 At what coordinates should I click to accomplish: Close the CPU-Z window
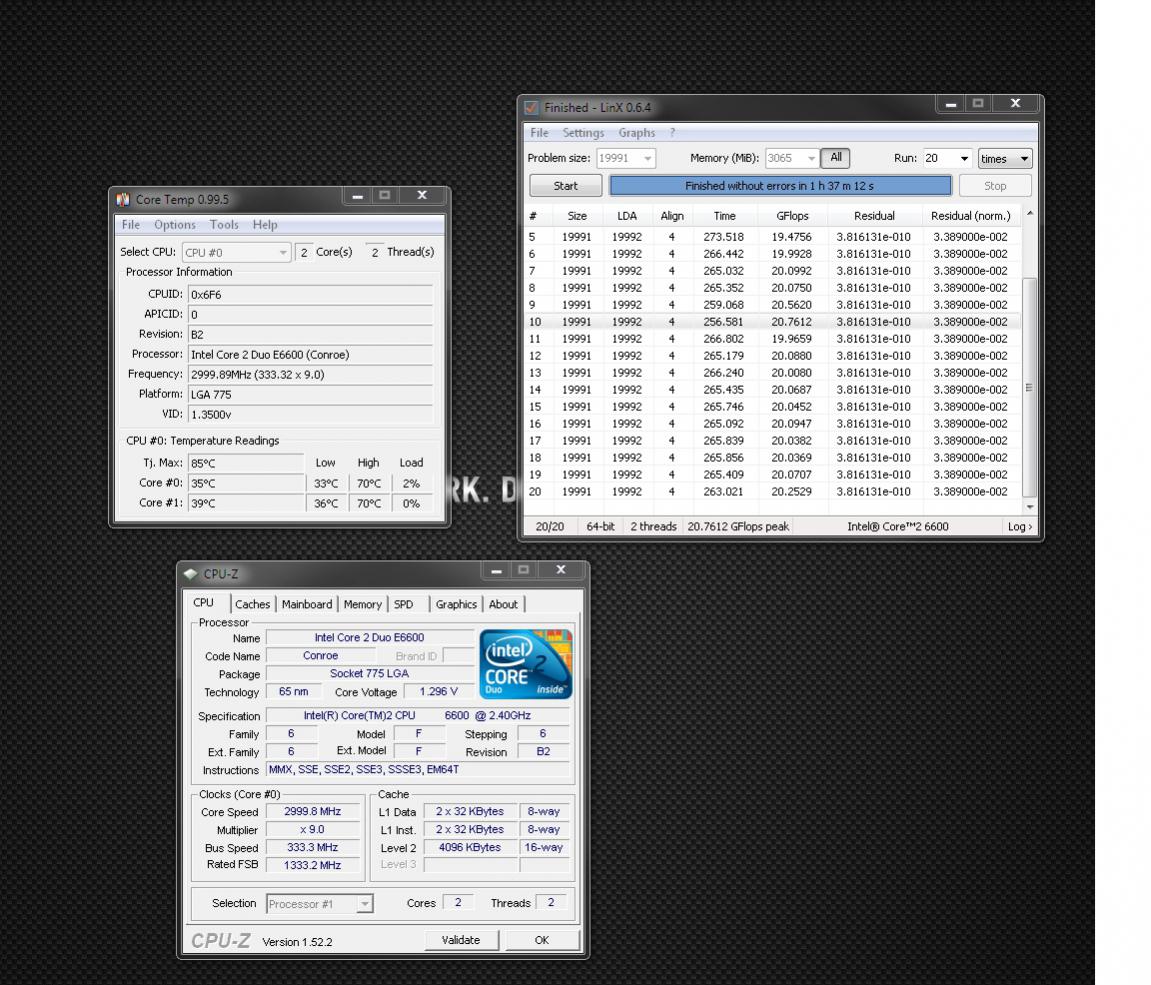561,570
